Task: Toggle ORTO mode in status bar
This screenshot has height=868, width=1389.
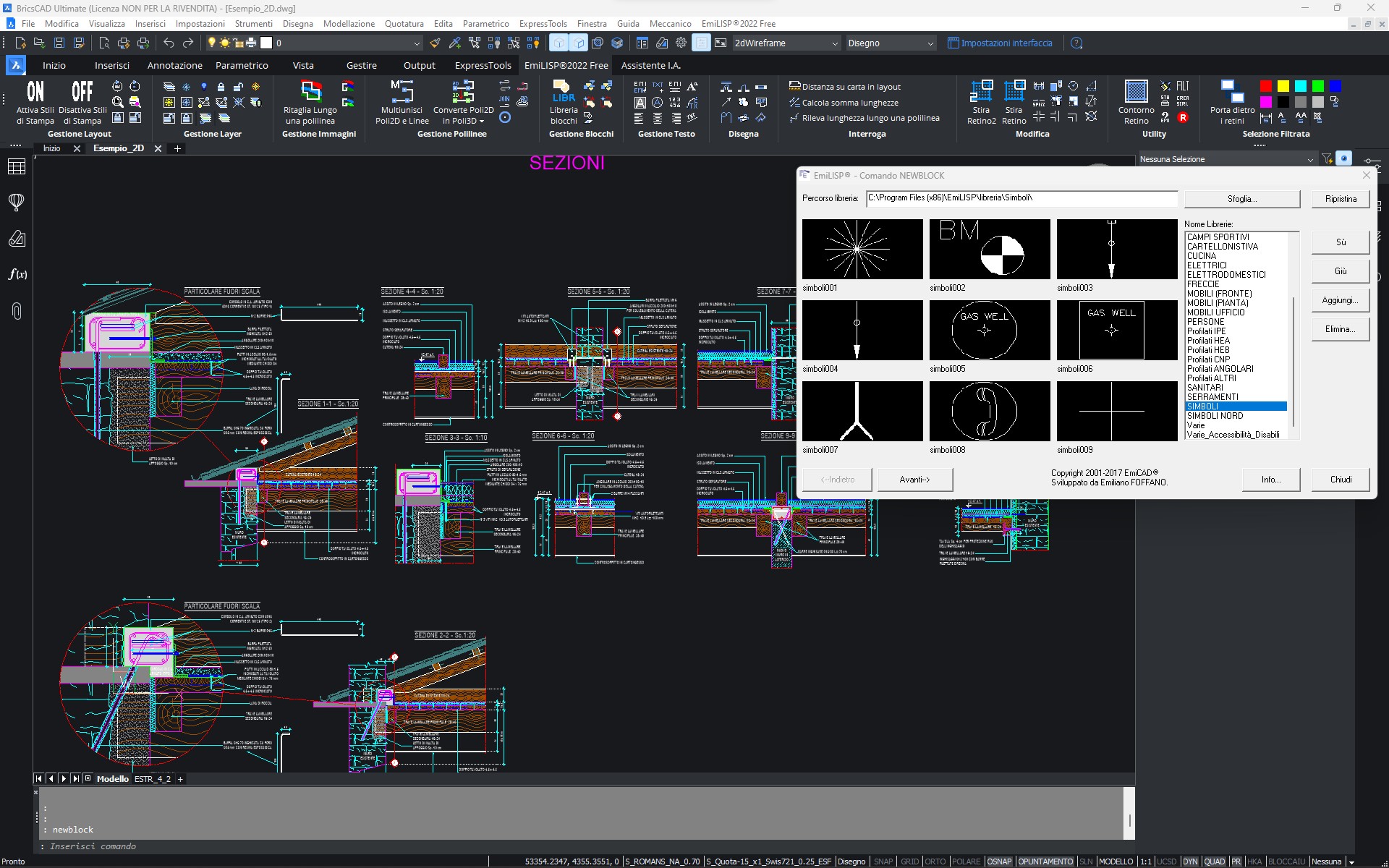Action: [935, 861]
